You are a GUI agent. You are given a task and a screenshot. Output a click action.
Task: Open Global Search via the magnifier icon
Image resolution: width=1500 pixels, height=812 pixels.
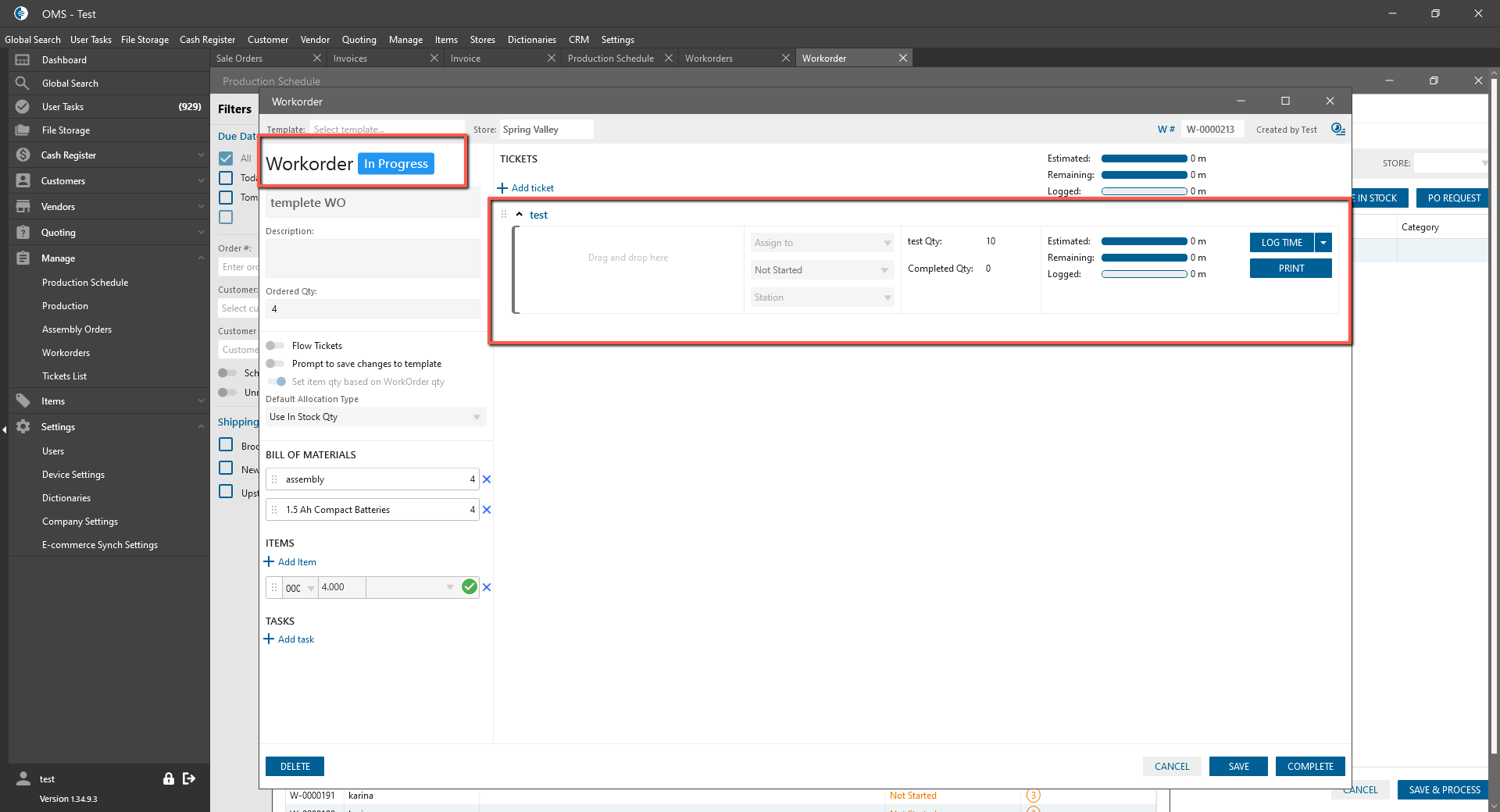pyautogui.click(x=23, y=84)
